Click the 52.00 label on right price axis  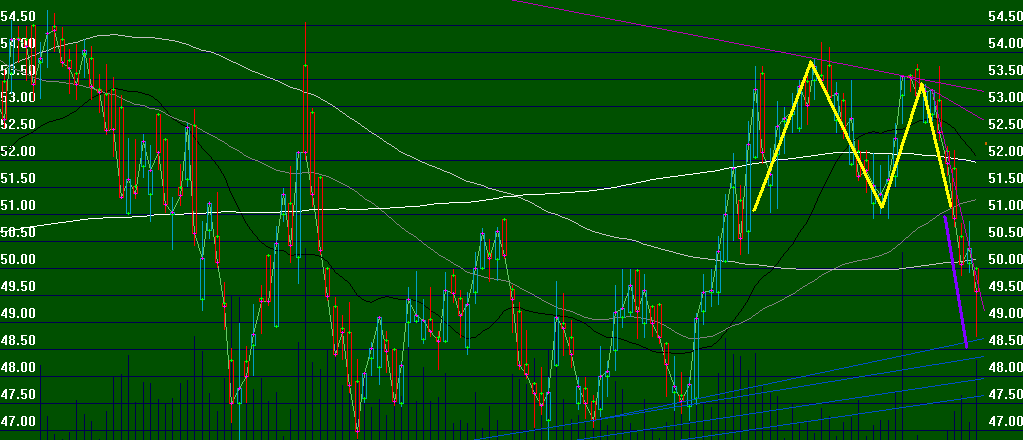1005,151
